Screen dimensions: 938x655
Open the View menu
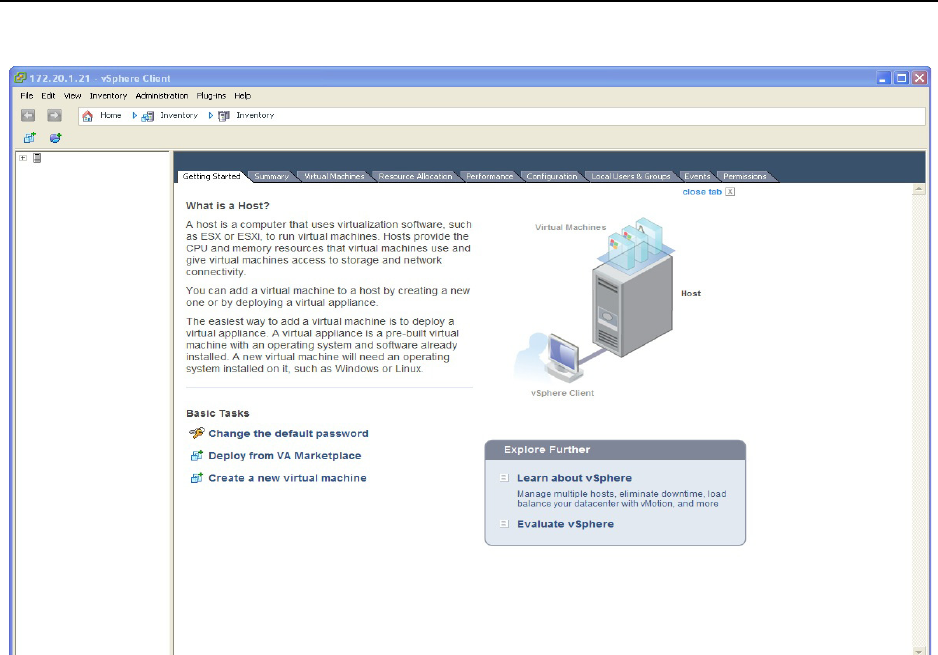72,96
